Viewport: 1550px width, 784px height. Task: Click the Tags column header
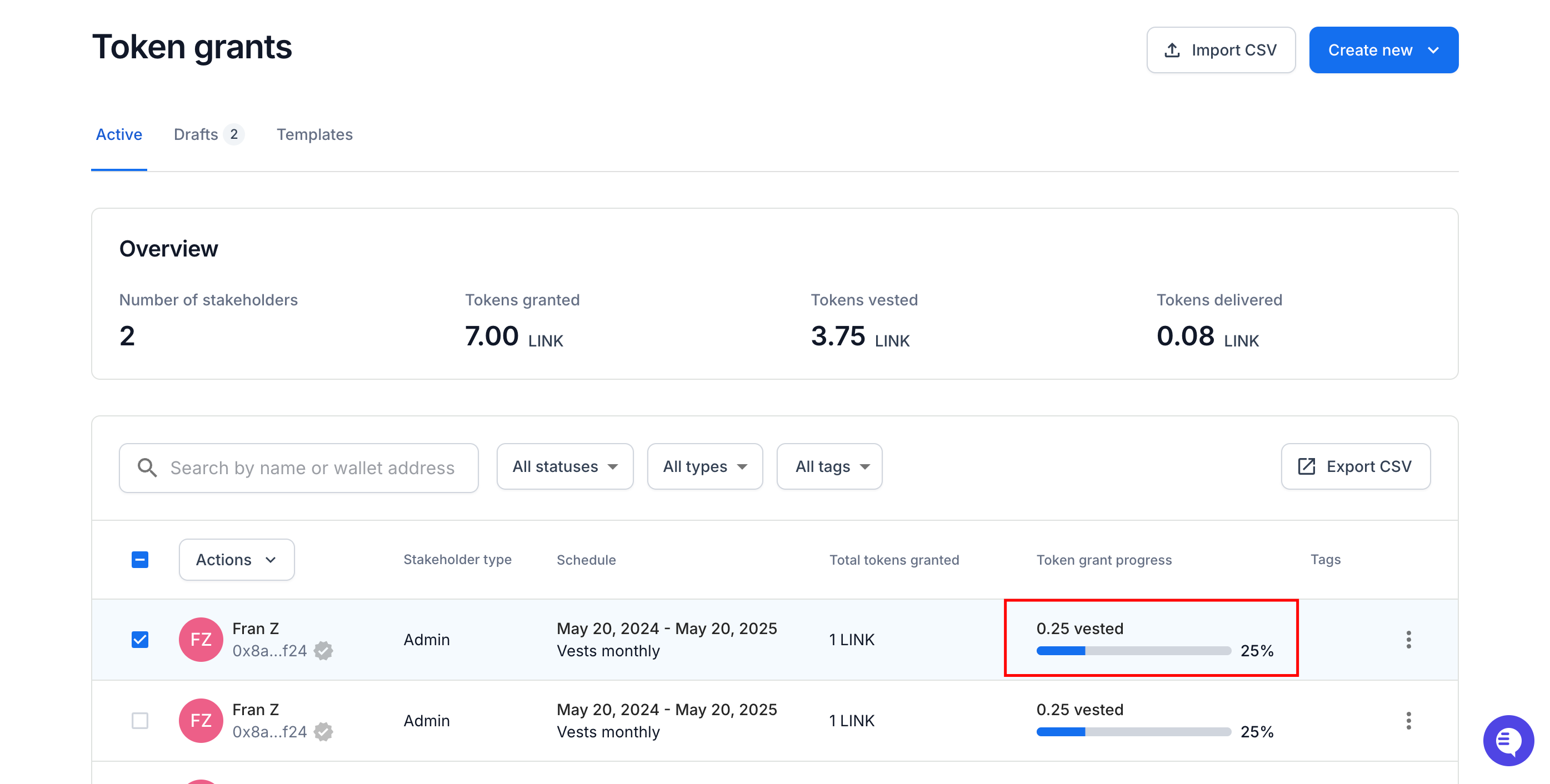(1325, 560)
